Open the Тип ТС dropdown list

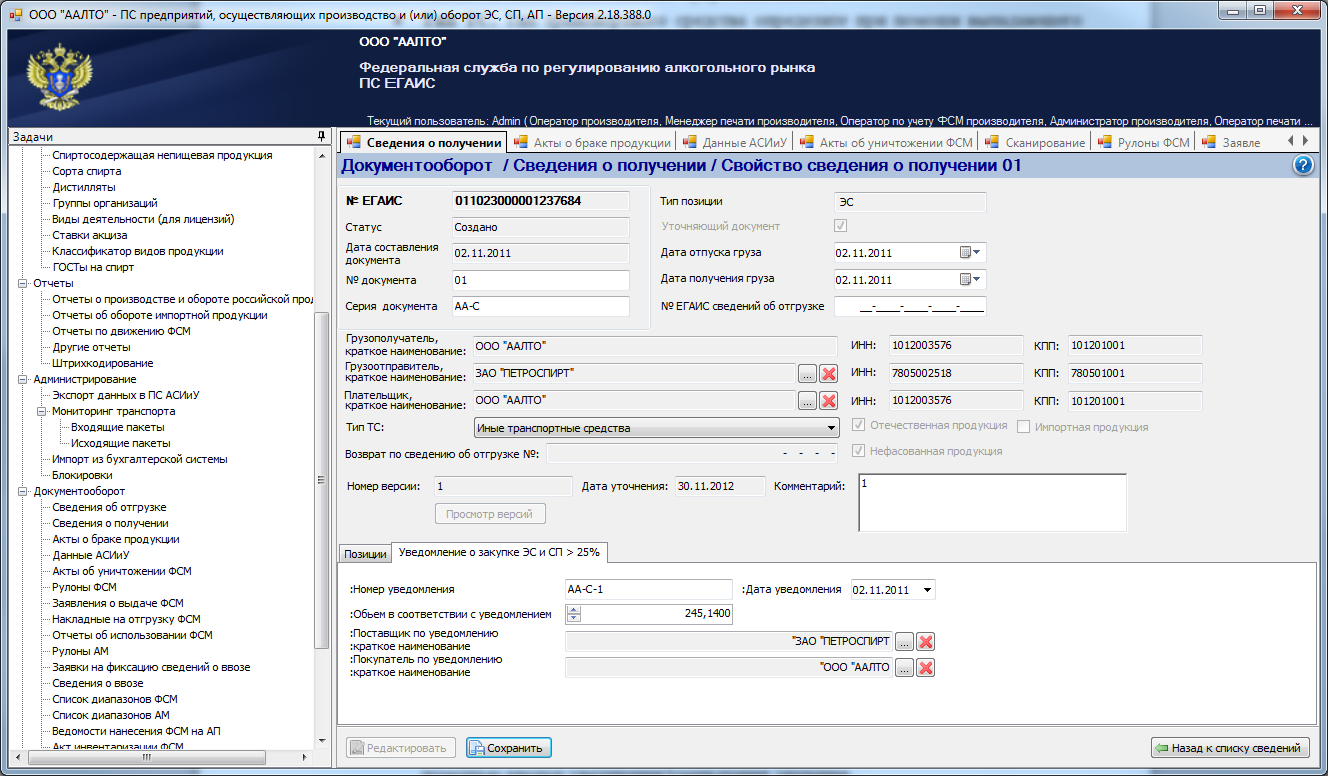(x=832, y=429)
